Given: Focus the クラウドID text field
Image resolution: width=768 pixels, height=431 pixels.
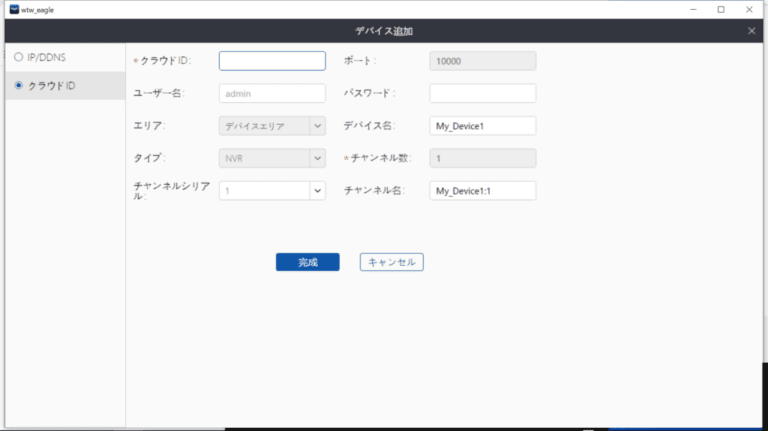Looking at the screenshot, I should (272, 61).
